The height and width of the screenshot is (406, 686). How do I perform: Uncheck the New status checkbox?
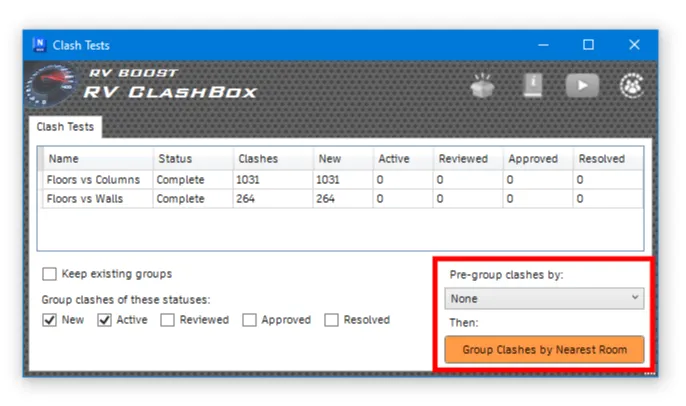[49, 320]
